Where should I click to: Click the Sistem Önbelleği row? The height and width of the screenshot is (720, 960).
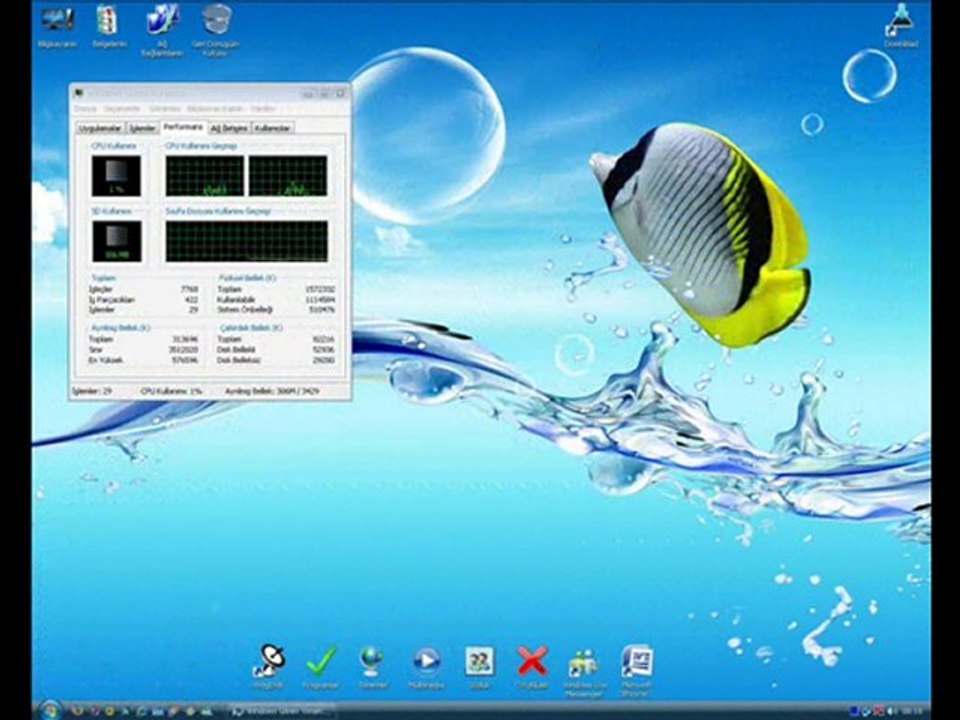pyautogui.click(x=276, y=310)
